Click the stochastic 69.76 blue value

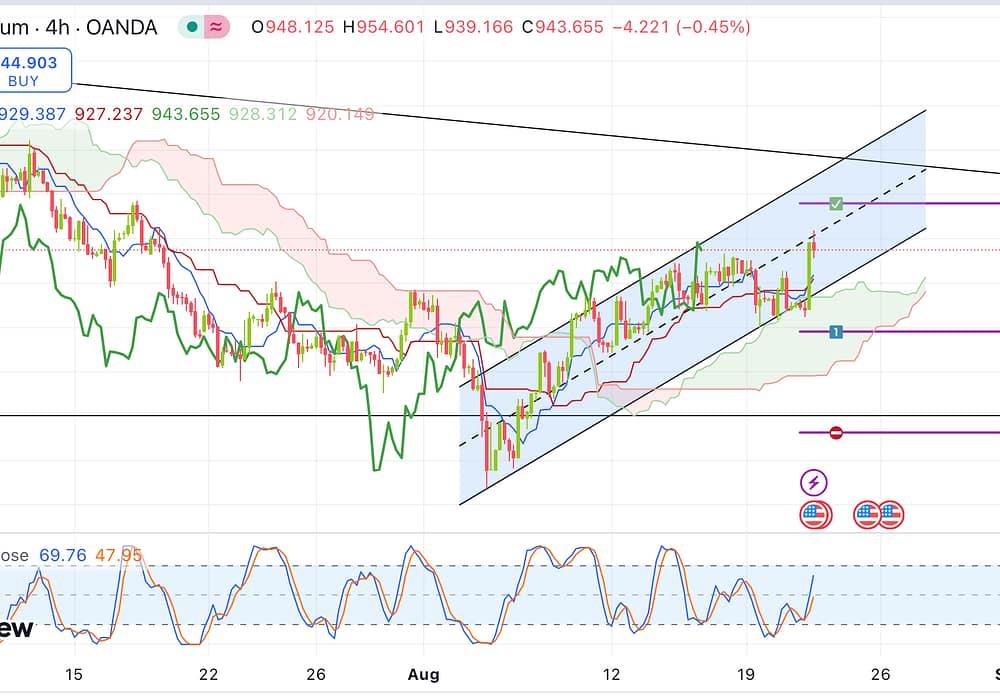[x=63, y=554]
